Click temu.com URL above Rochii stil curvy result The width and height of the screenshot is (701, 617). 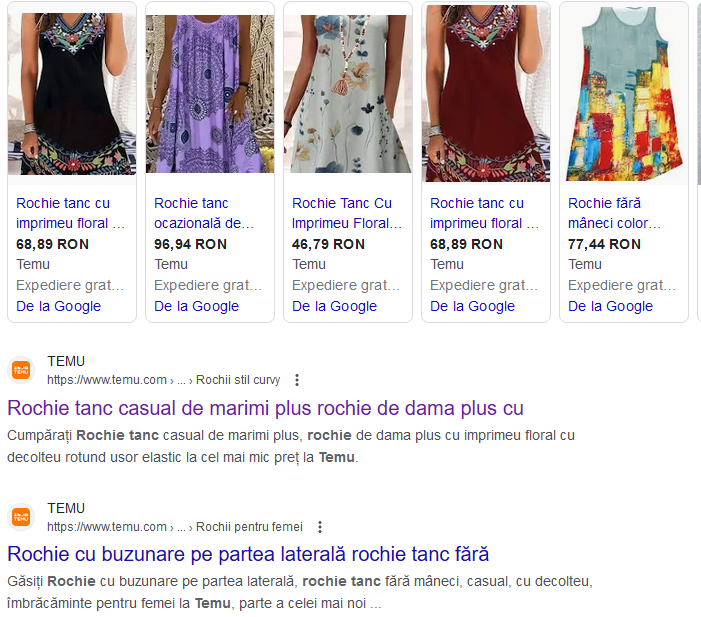(x=107, y=380)
